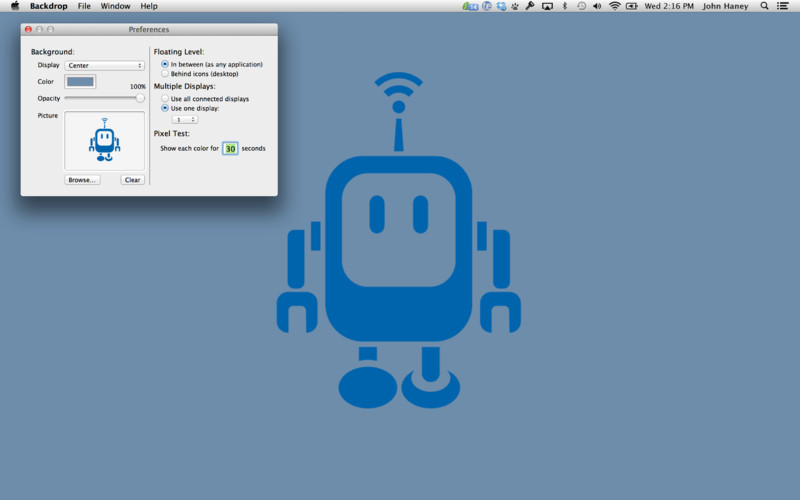Viewport: 800px width, 500px height.
Task: Select 'In between (as any application)' option
Action: coord(165,64)
